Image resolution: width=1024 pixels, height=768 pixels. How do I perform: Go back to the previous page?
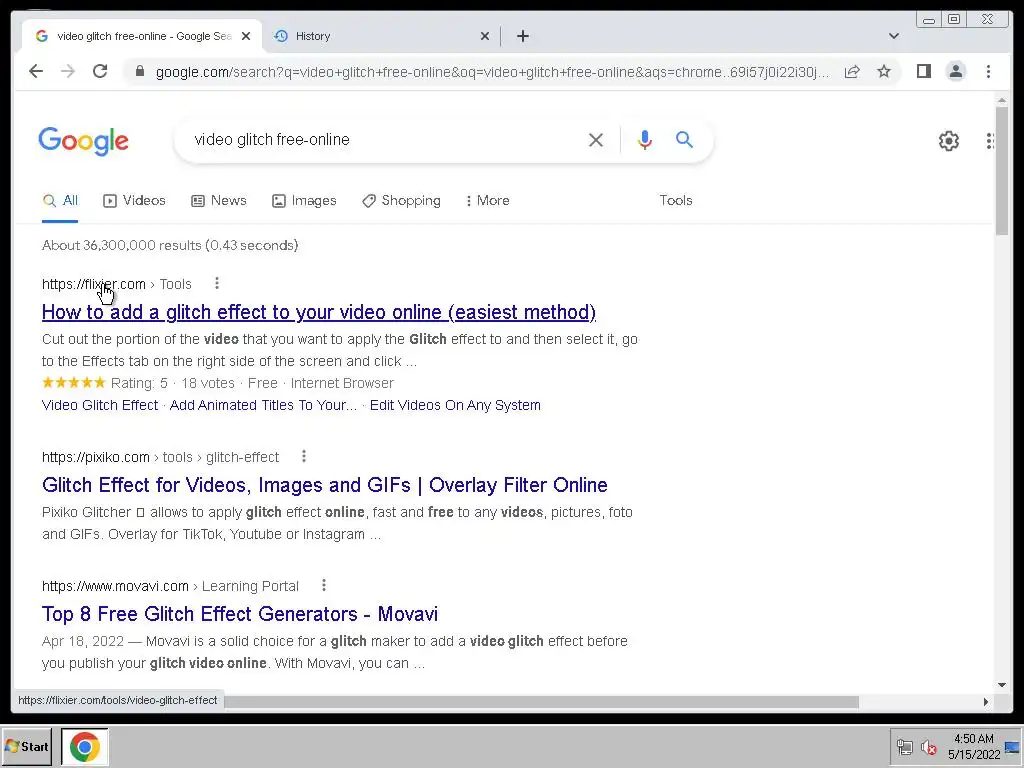(36, 71)
